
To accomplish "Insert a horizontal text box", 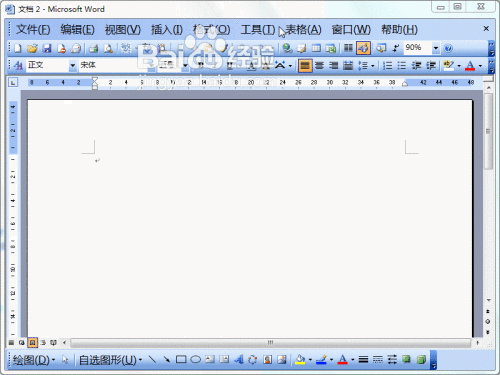I will (x=210, y=359).
